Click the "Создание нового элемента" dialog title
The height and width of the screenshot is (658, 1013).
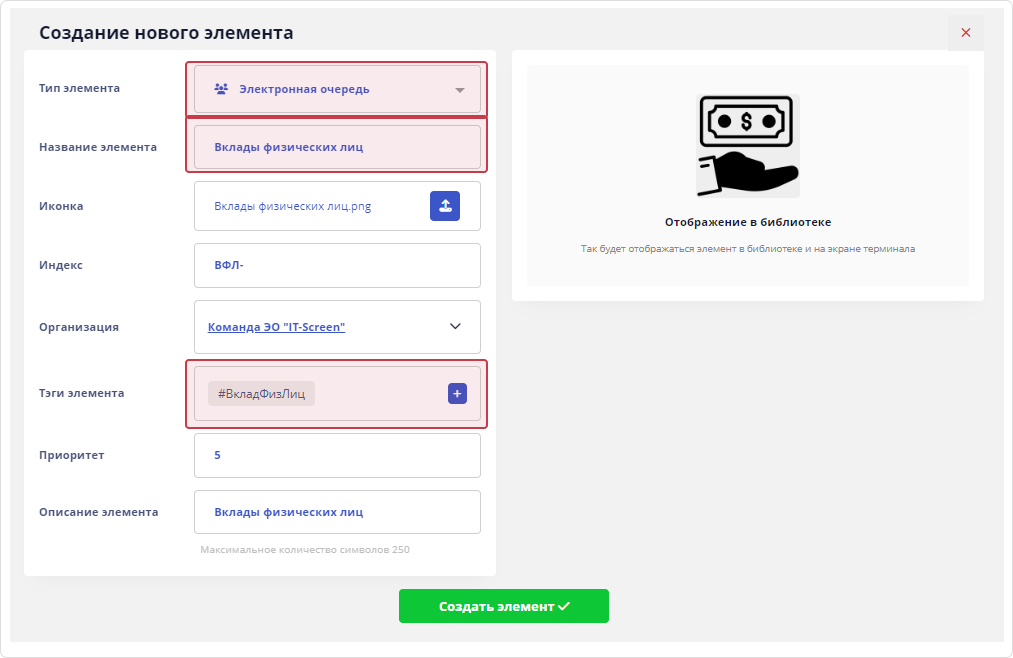(x=166, y=33)
